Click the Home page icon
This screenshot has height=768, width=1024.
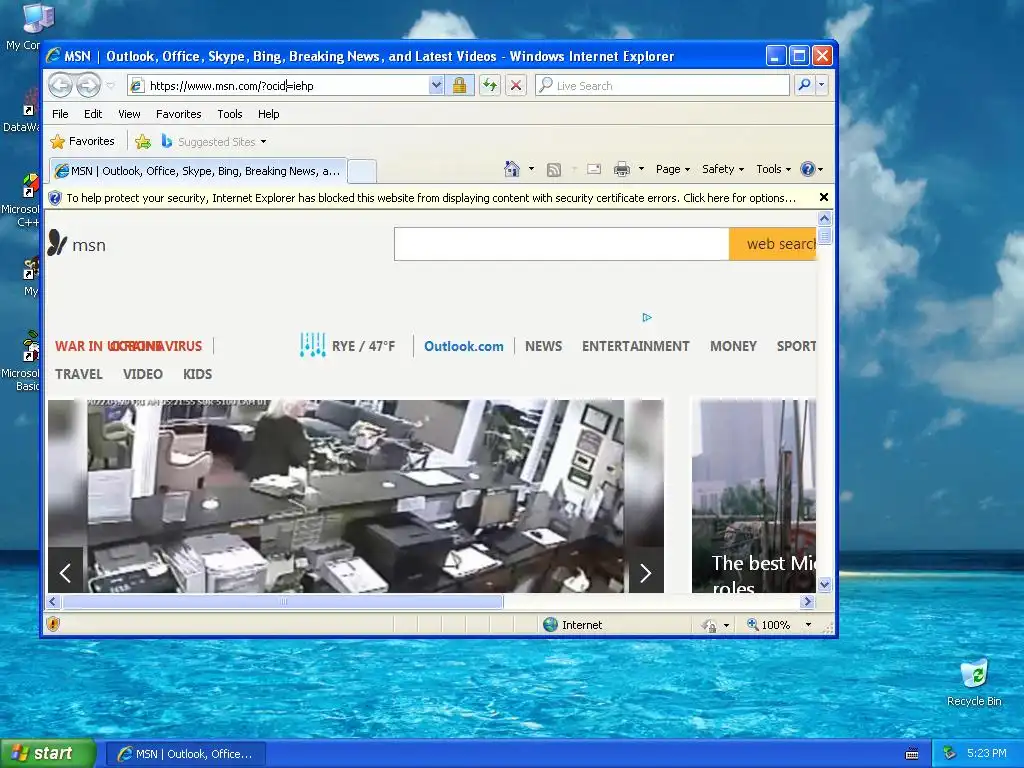click(x=512, y=169)
